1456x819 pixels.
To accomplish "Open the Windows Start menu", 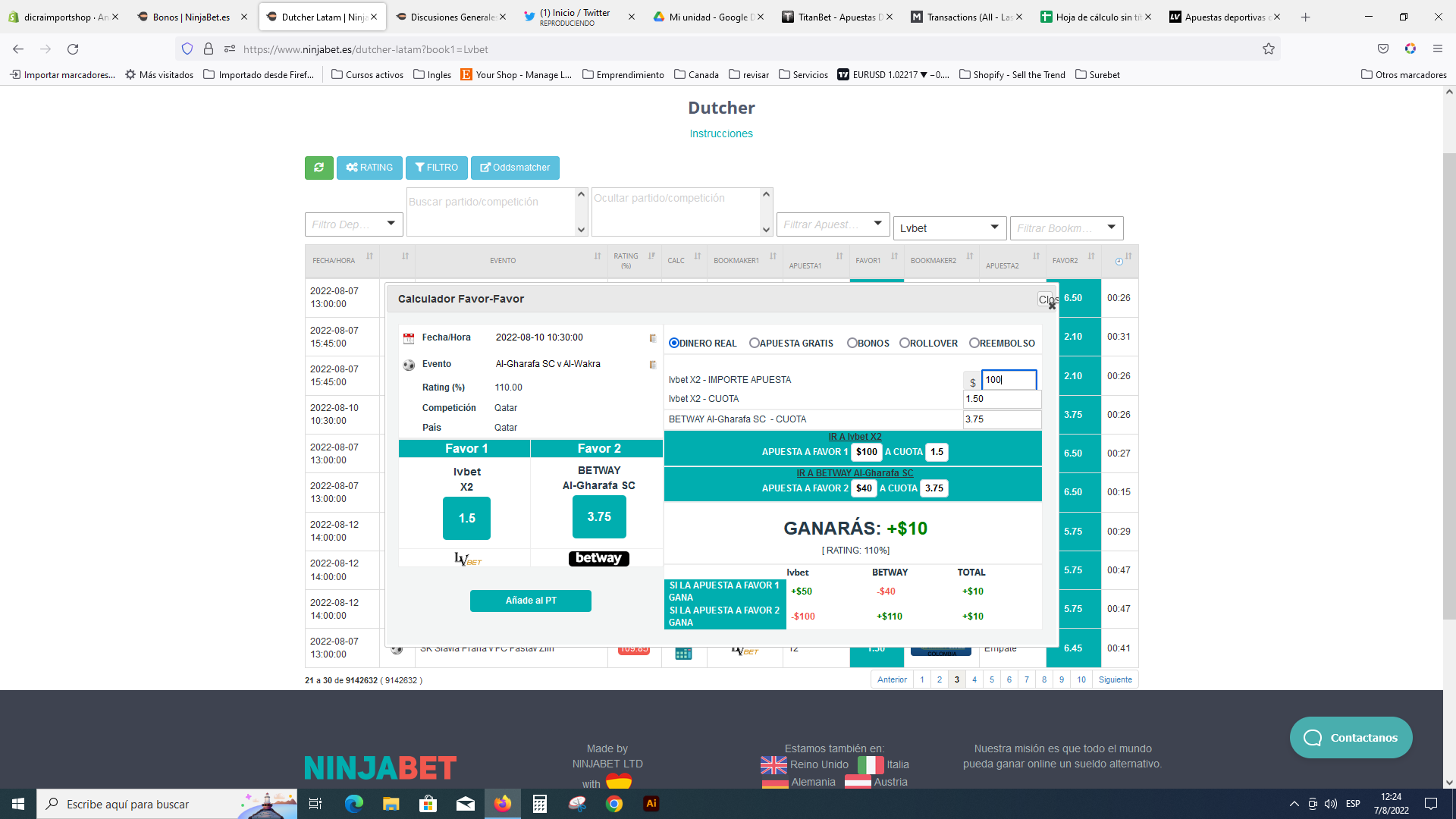I will point(18,804).
